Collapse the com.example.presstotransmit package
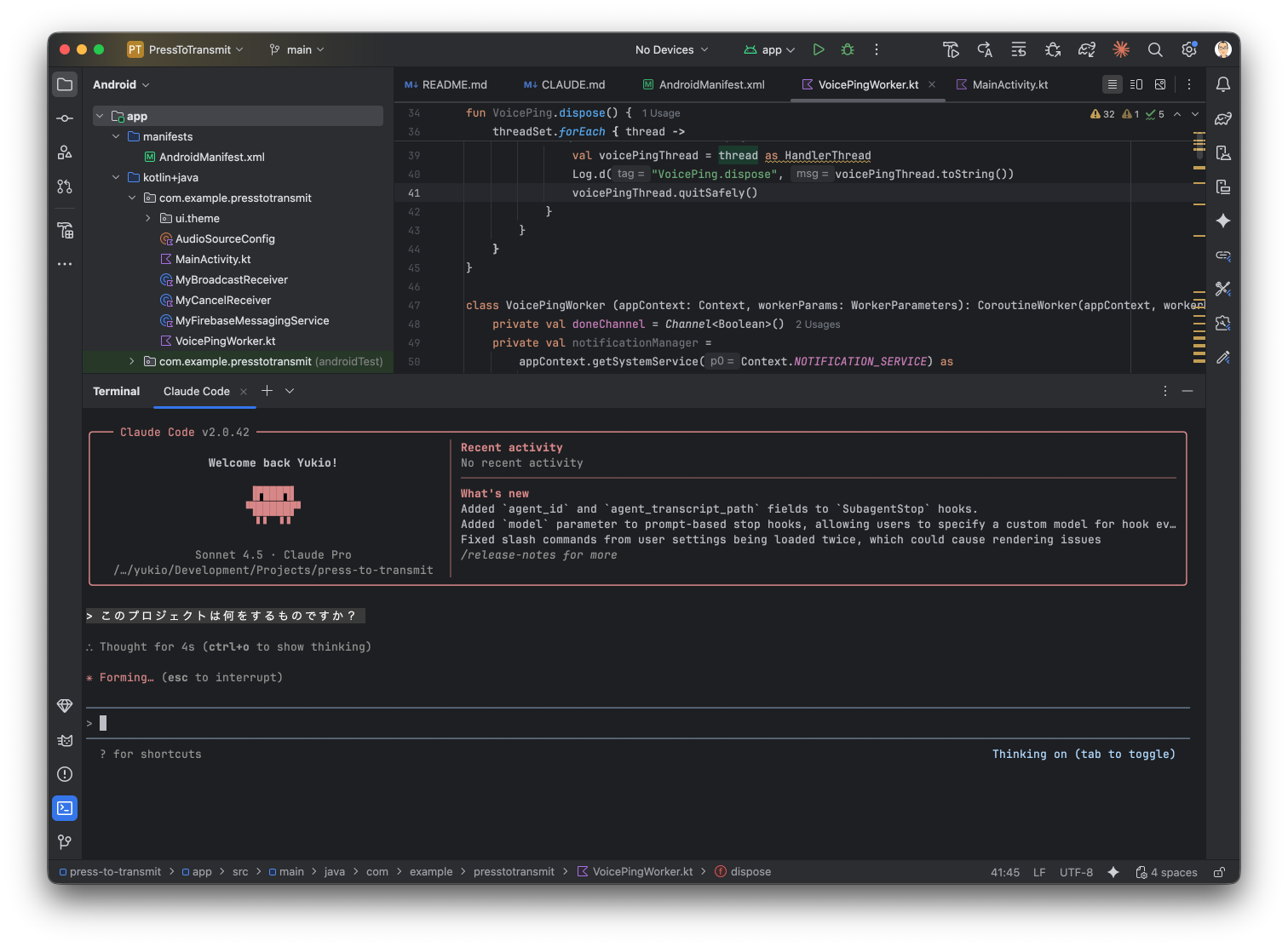The width and height of the screenshot is (1288, 947). pos(131,198)
